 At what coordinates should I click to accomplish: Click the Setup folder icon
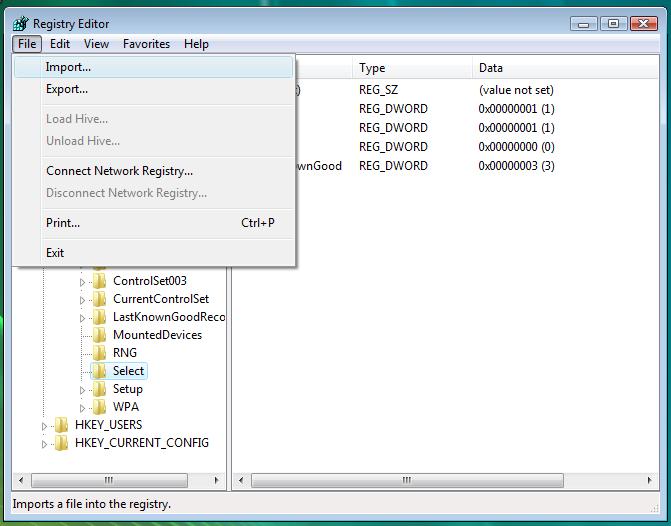coord(99,389)
